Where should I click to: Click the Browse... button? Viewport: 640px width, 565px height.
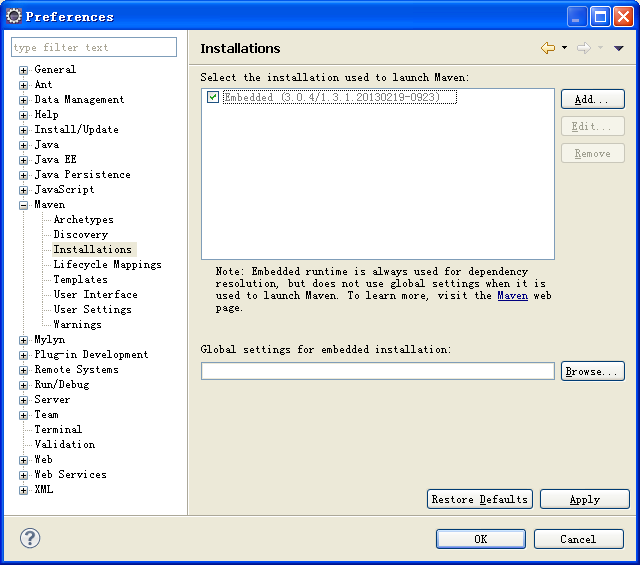click(593, 371)
